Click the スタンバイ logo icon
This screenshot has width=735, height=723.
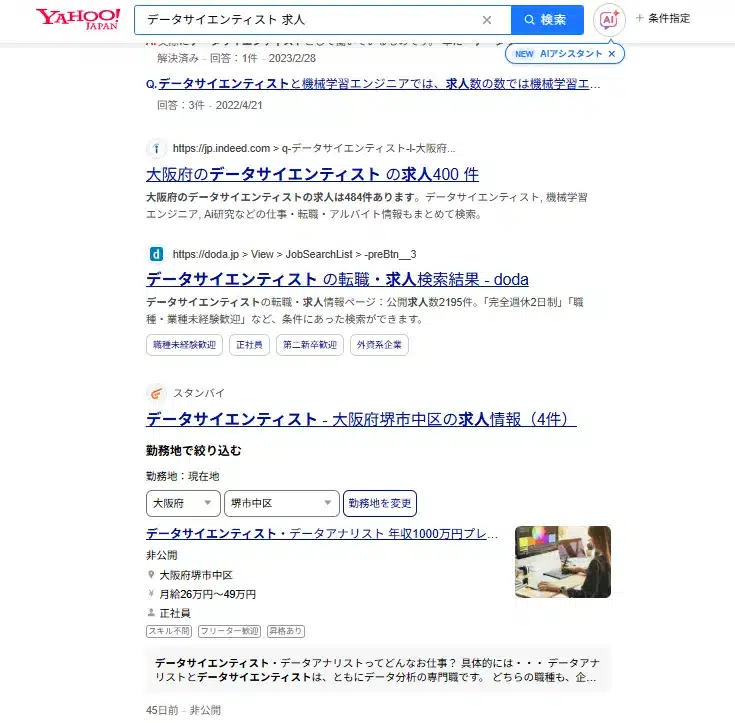tap(156, 393)
